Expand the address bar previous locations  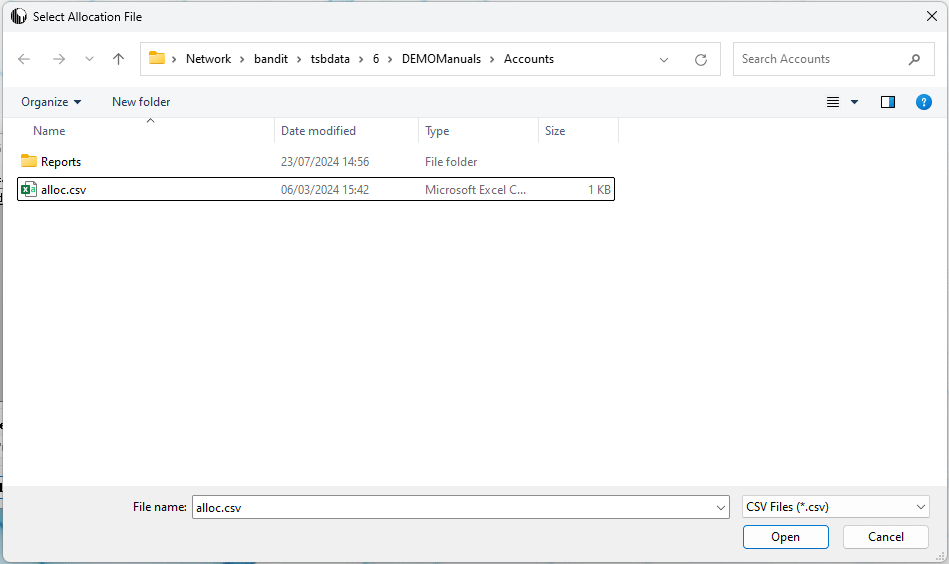point(664,59)
